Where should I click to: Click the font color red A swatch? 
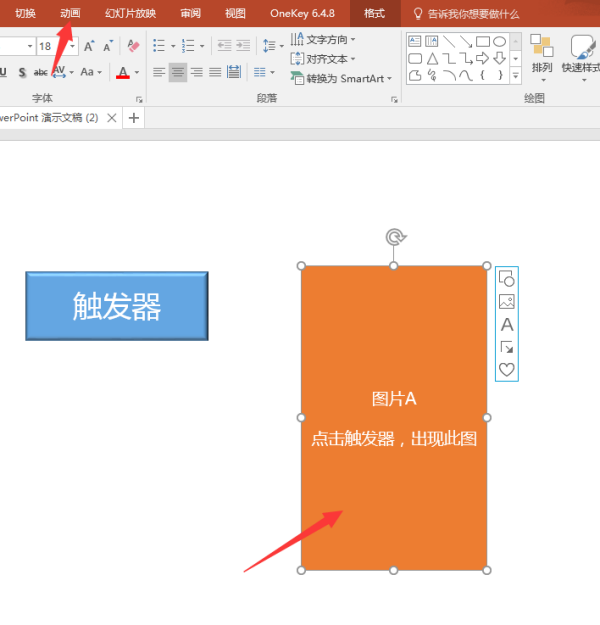[x=122, y=72]
